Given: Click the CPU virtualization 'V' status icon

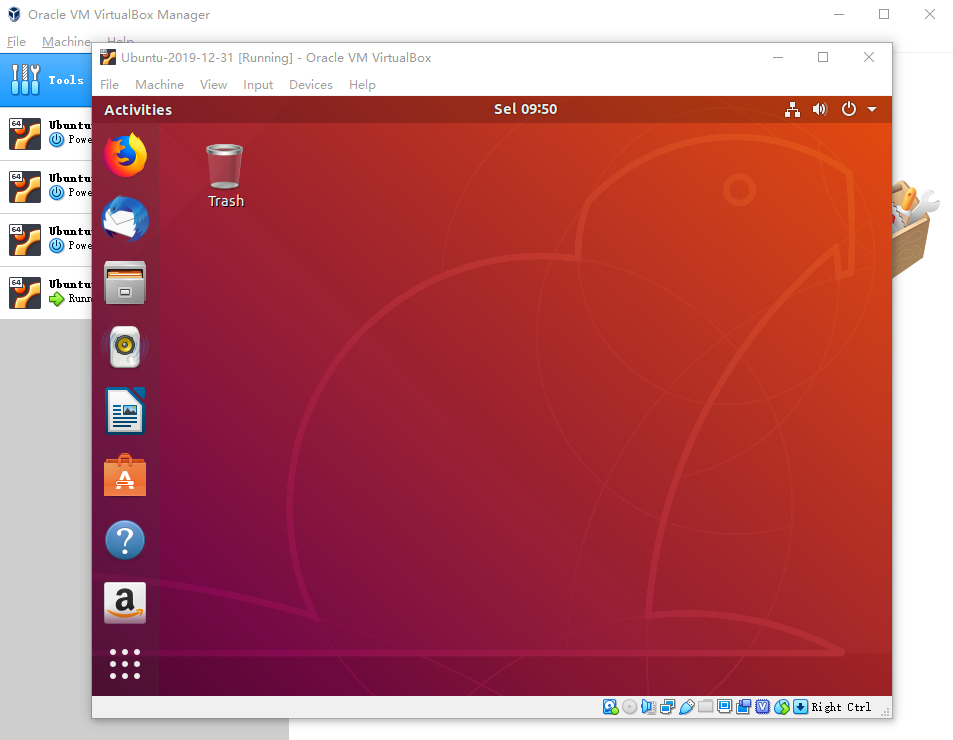Looking at the screenshot, I should click(x=763, y=707).
